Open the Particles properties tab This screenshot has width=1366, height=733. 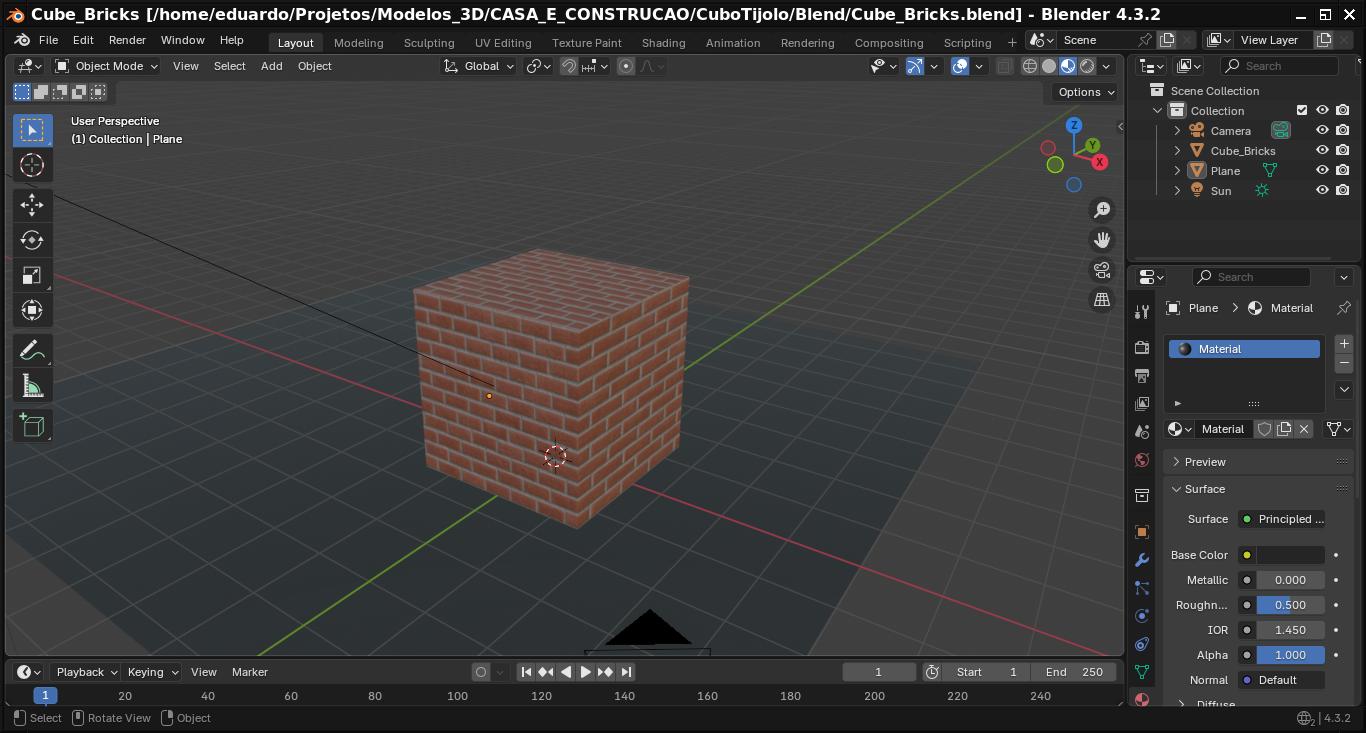coord(1142,587)
